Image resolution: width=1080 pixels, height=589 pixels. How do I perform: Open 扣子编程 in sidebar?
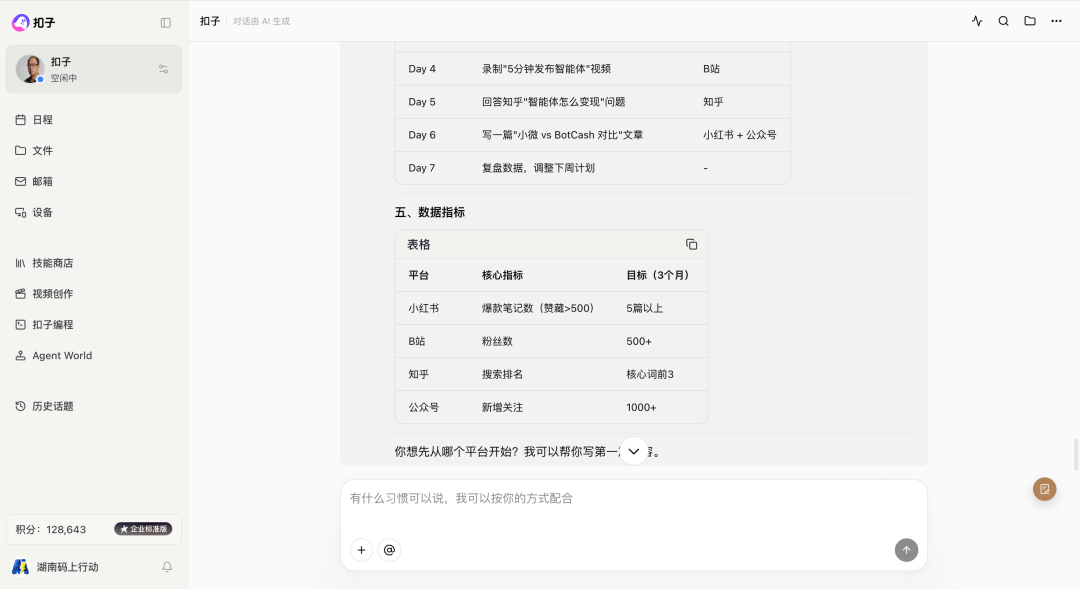tap(94, 325)
